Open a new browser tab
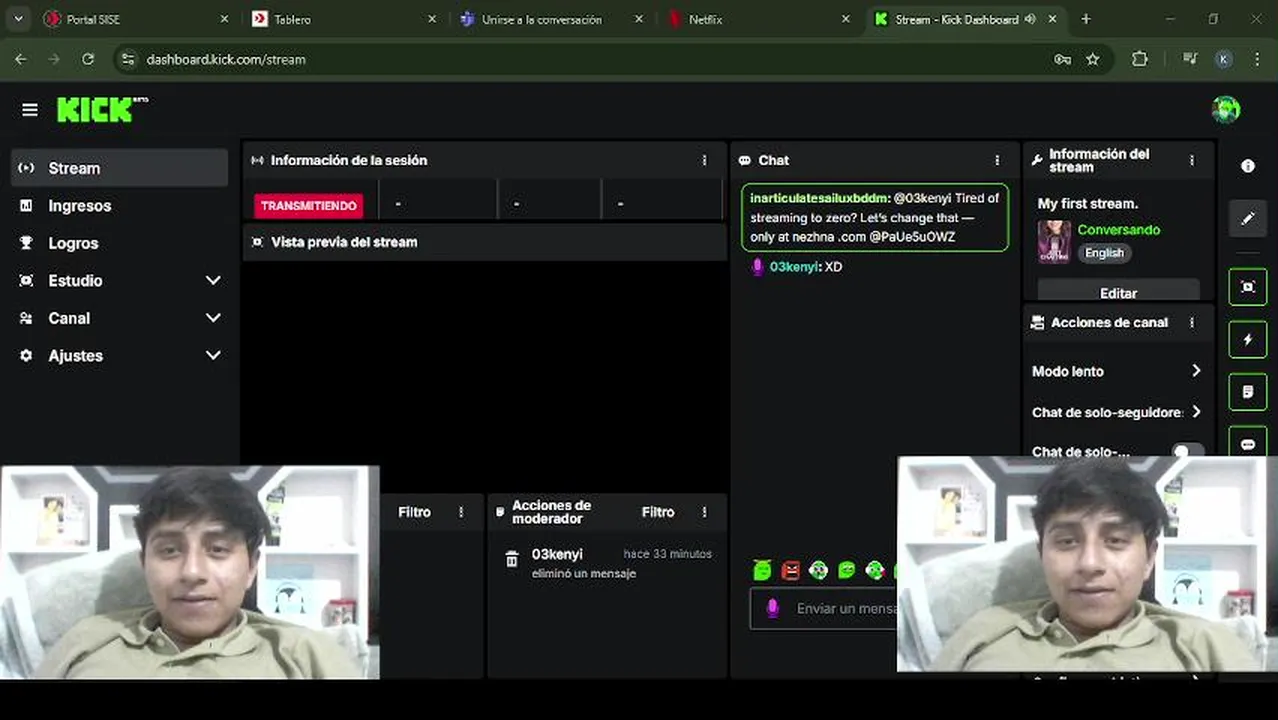This screenshot has width=1278, height=720. 1086,19
